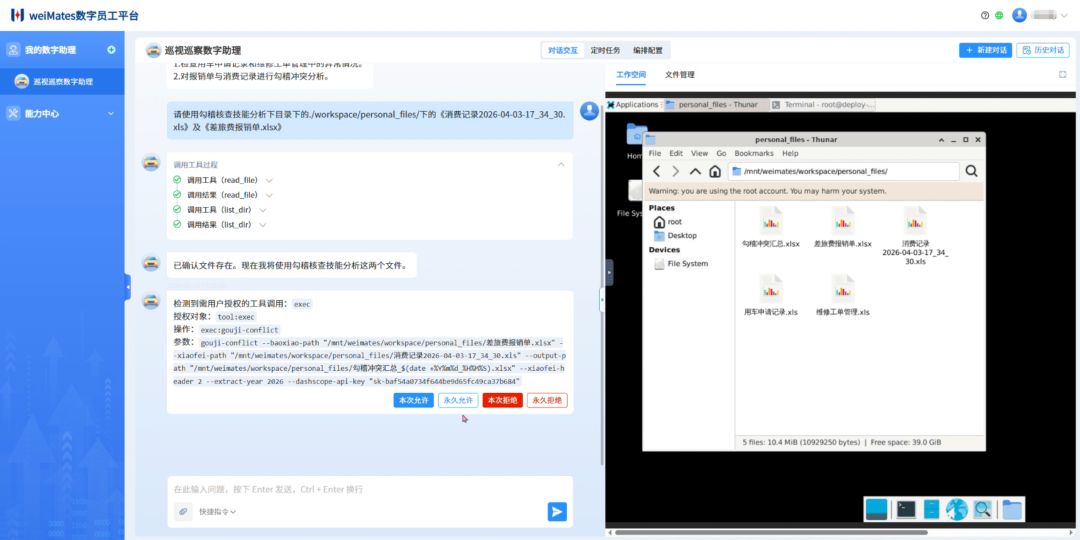Expand the 能力中心 sidebar section
Viewport: 1080px width, 540px height.
pos(62,114)
